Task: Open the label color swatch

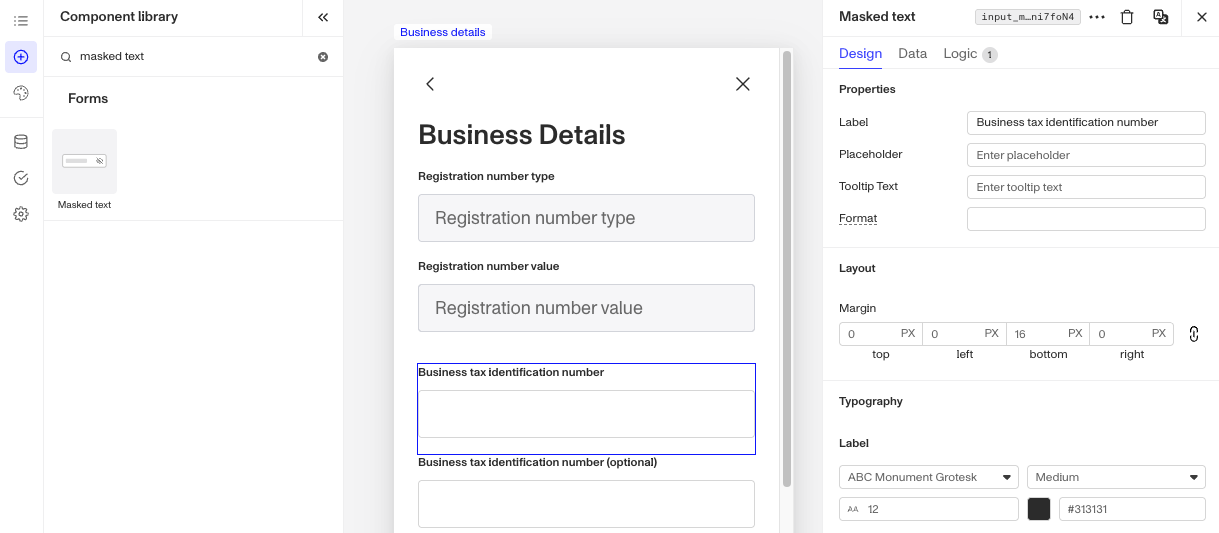Action: pyautogui.click(x=1039, y=509)
